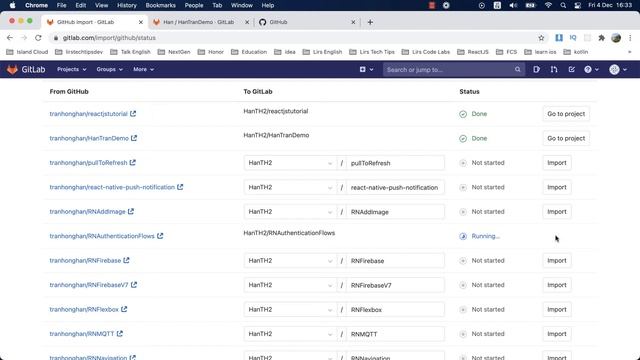This screenshot has height=360, width=640.
Task: Click the project name field containing RNFirebaseV7
Action: pyautogui.click(x=396, y=285)
